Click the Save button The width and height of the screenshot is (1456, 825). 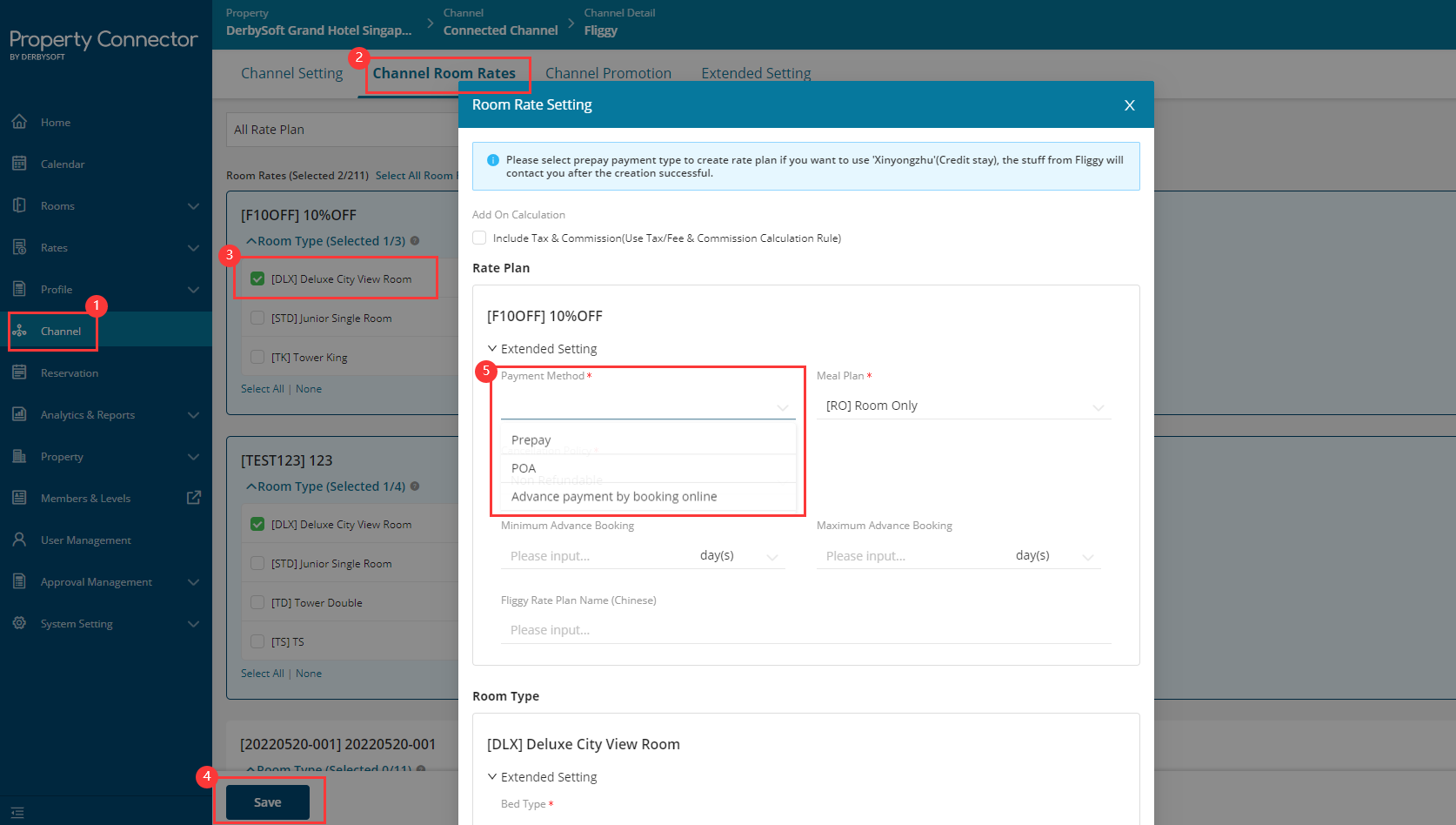click(268, 802)
